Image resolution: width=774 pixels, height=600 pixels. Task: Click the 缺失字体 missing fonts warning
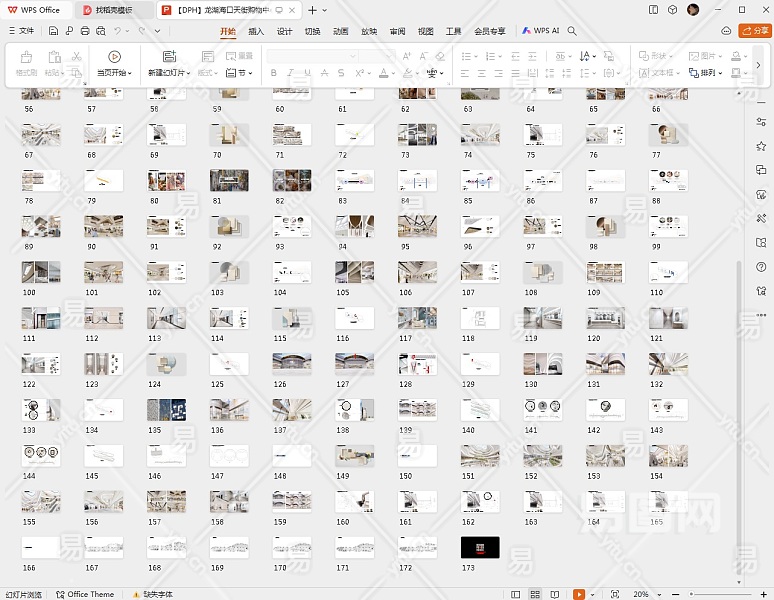(x=152, y=594)
